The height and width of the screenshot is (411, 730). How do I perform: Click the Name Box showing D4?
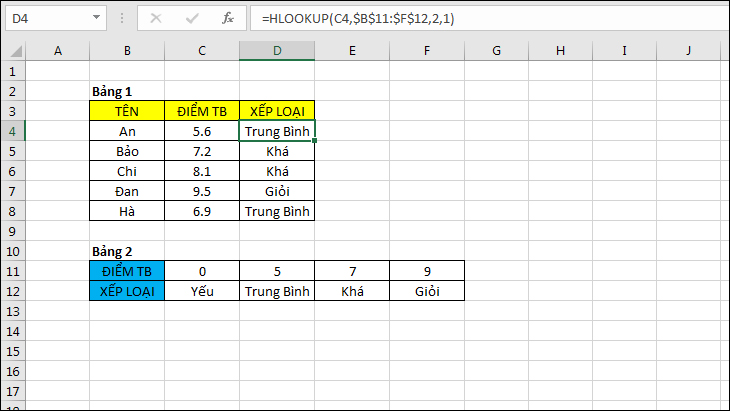(x=45, y=18)
